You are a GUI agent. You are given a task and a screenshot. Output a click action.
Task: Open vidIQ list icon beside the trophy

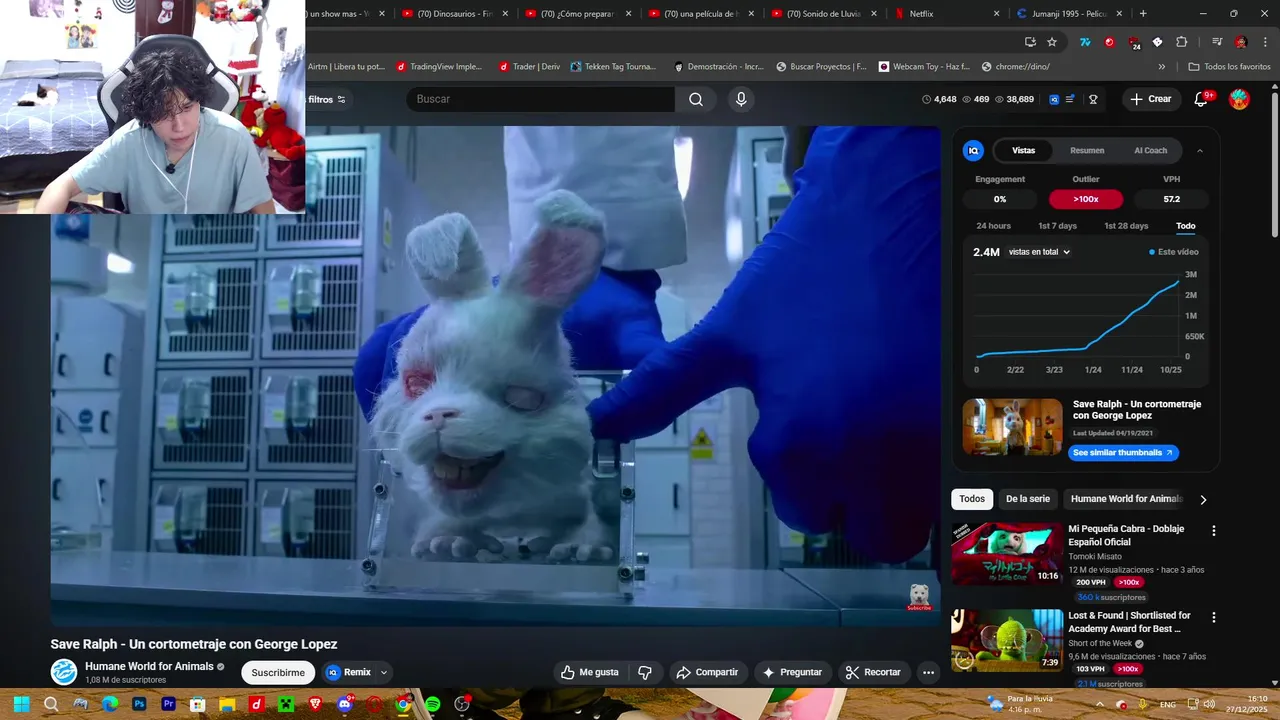[1070, 99]
